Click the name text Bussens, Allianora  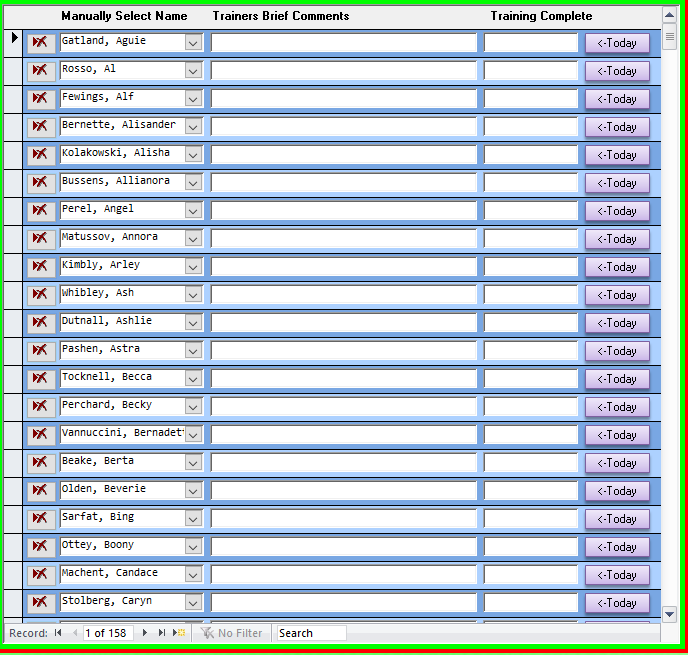[x=115, y=180]
